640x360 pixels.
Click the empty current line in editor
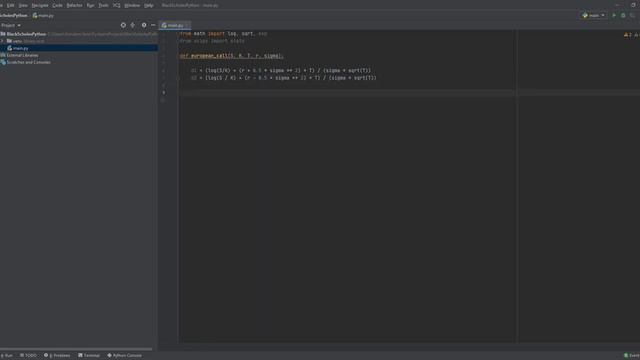tap(408, 93)
